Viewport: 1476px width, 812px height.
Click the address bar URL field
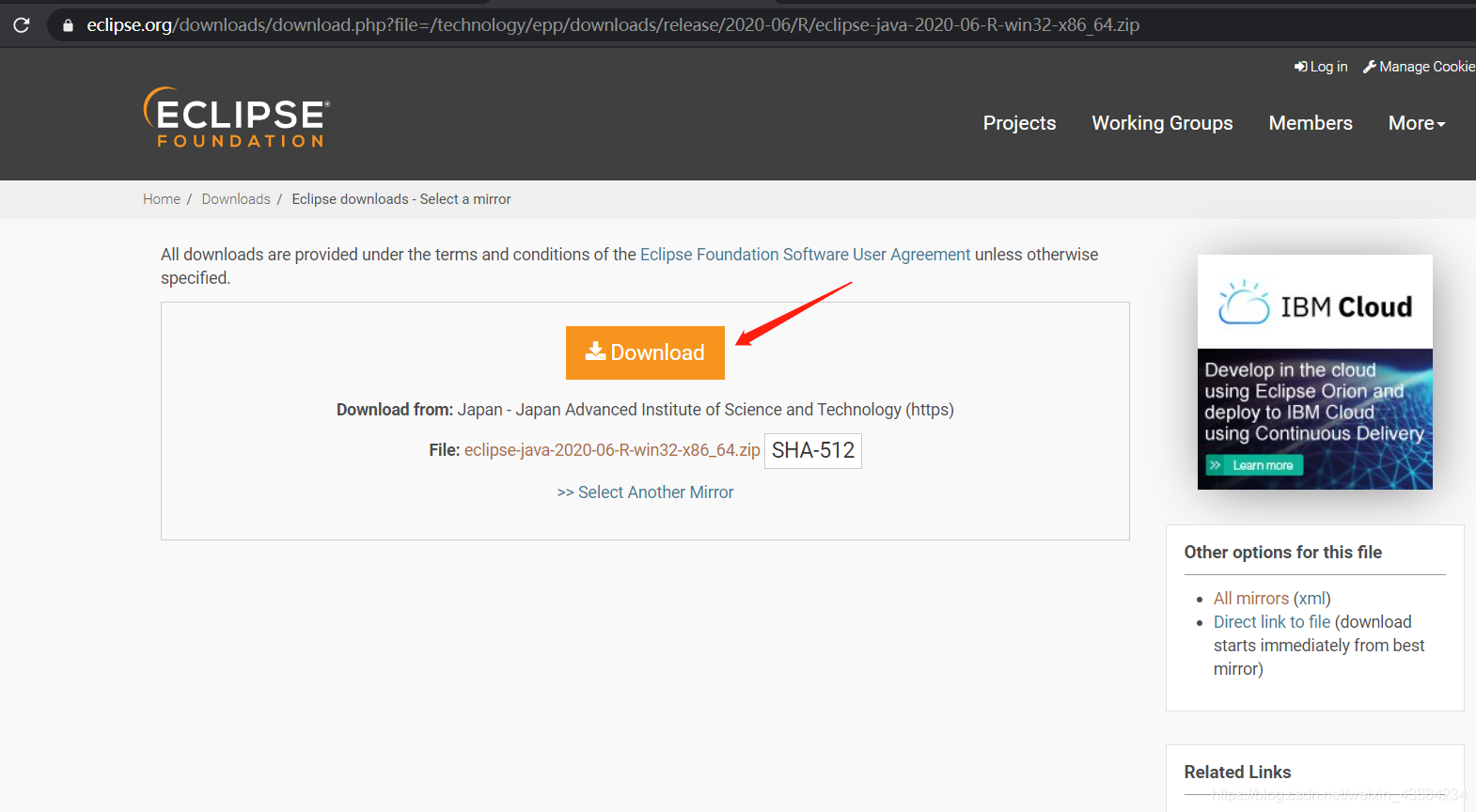pyautogui.click(x=613, y=25)
